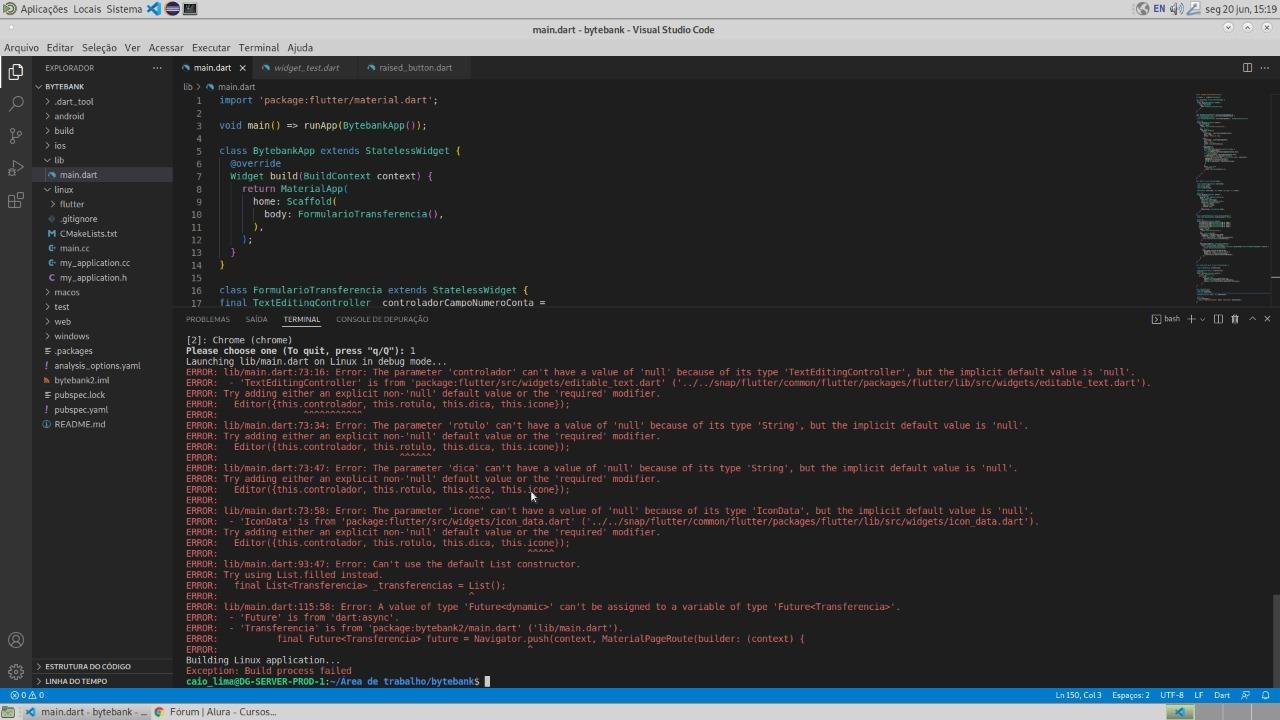Switch to raised_button.dart tab
Screen dimensions: 1280x720
pyautogui.click(x=414, y=68)
